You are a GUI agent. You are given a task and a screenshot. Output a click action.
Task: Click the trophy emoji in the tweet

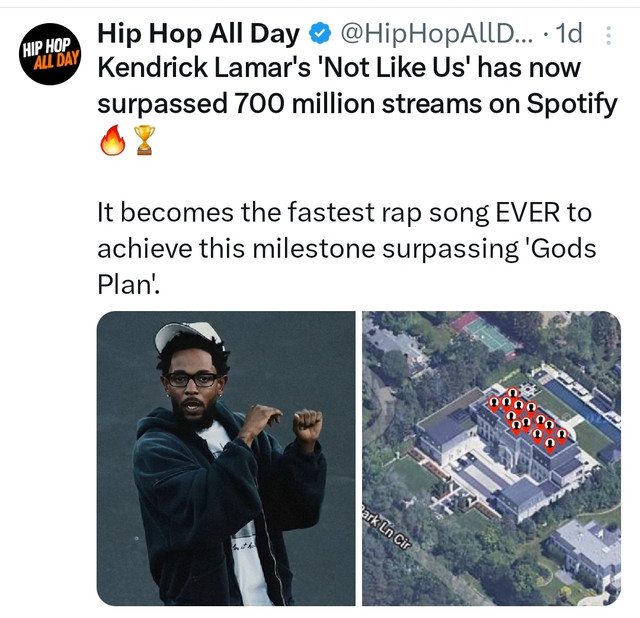tap(144, 140)
